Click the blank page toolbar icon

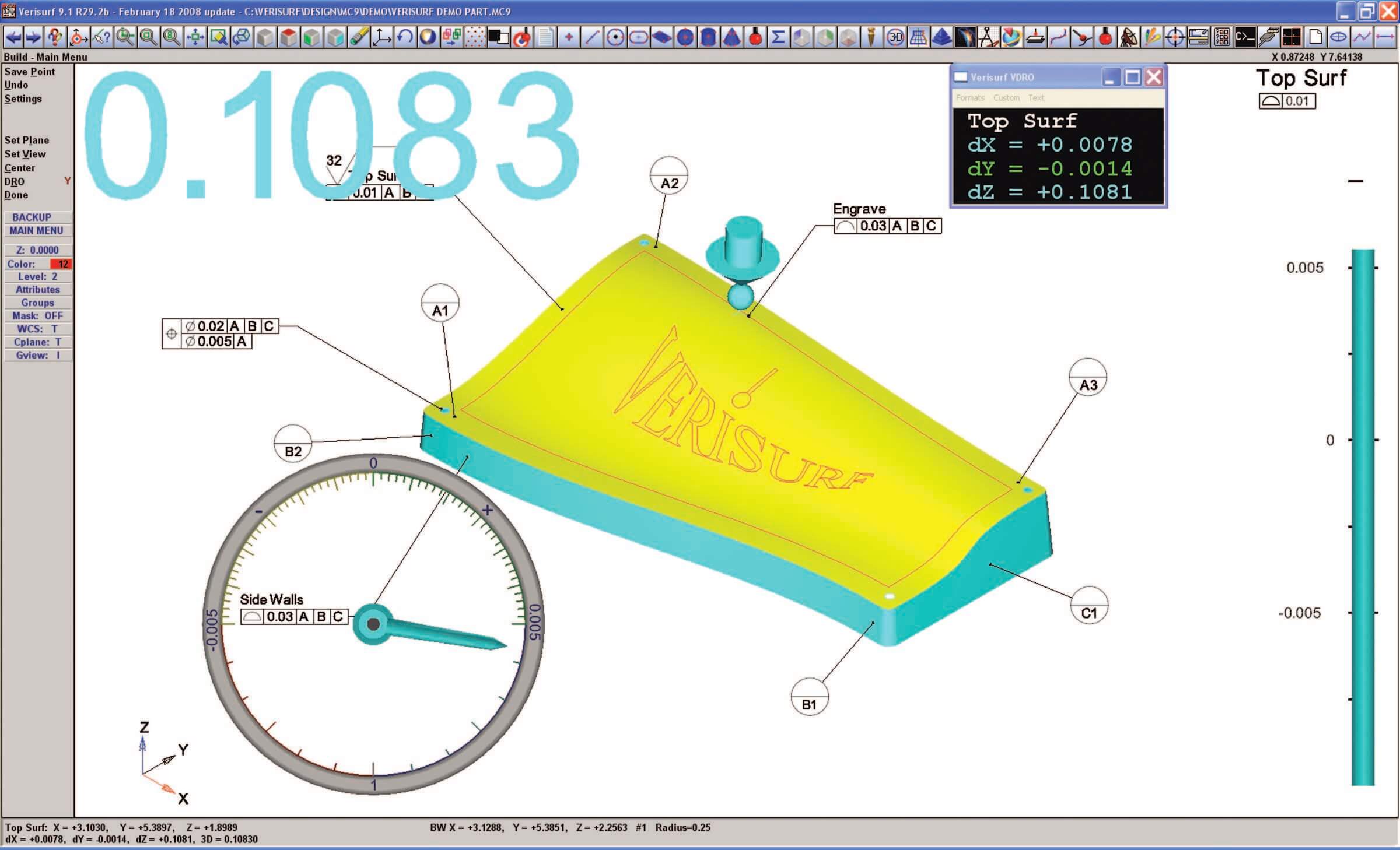point(1315,38)
